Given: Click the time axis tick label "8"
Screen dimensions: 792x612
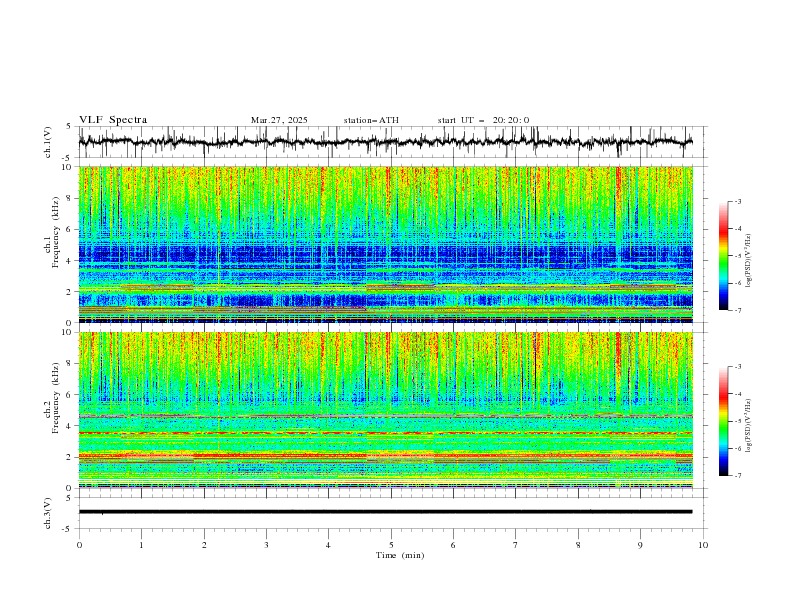Looking at the screenshot, I should click(x=578, y=545).
